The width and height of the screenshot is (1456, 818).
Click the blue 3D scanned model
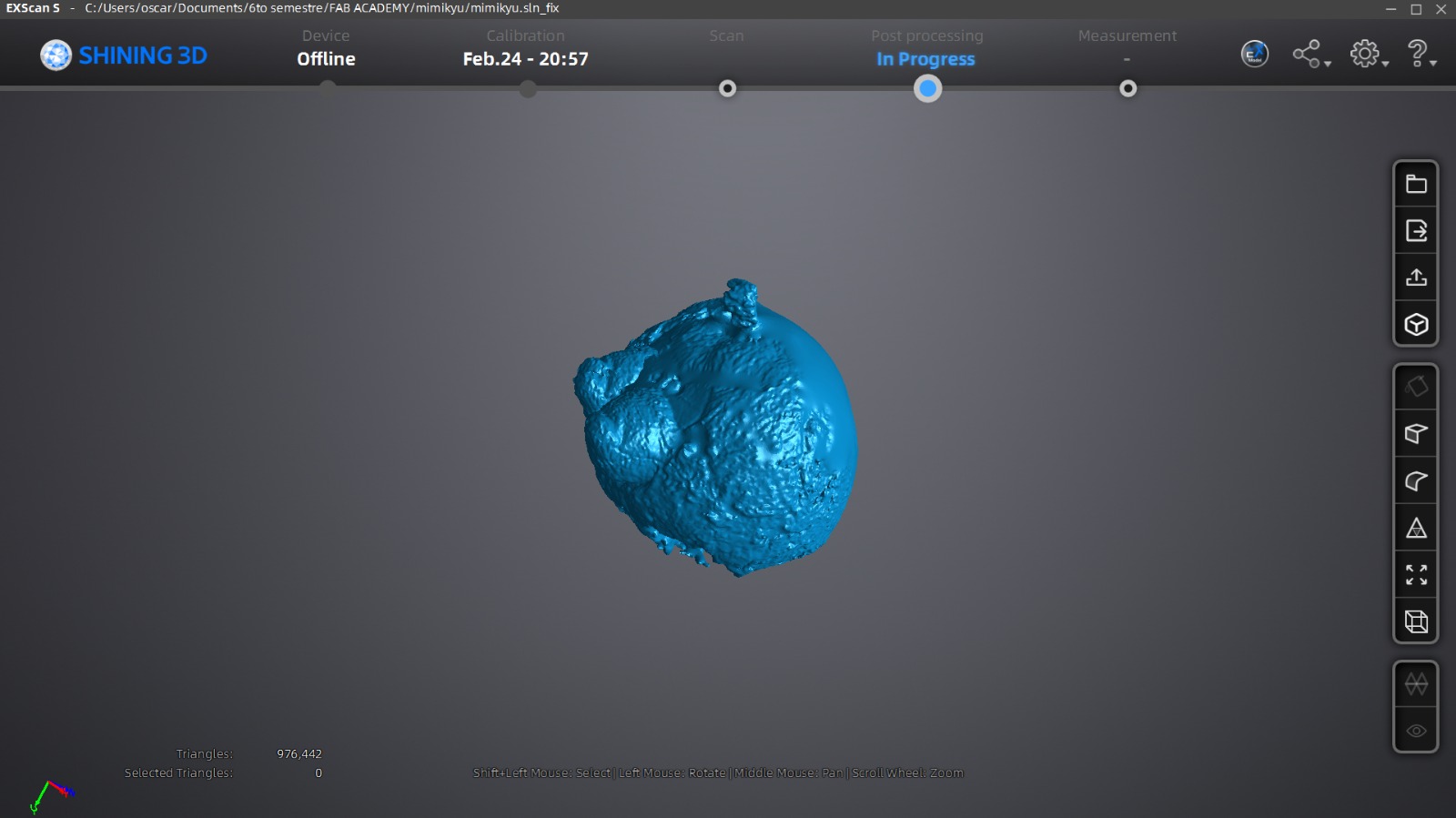(715, 428)
